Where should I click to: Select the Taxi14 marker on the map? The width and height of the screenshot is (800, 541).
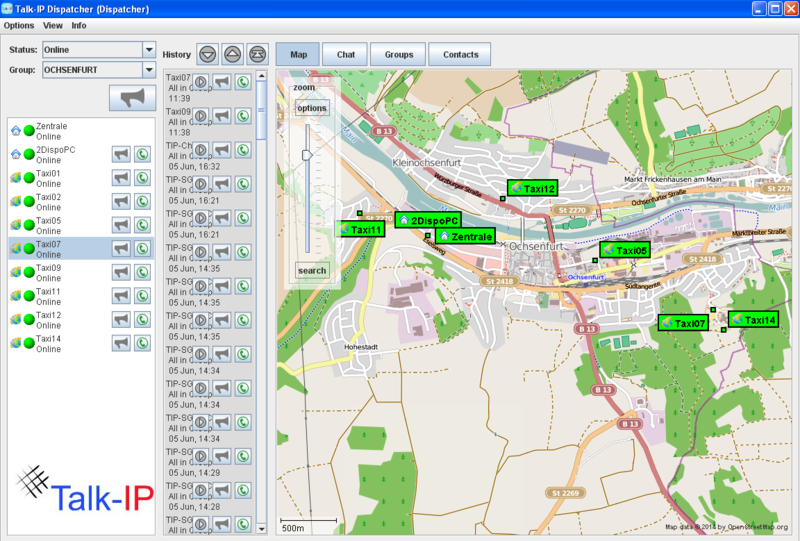point(754,320)
